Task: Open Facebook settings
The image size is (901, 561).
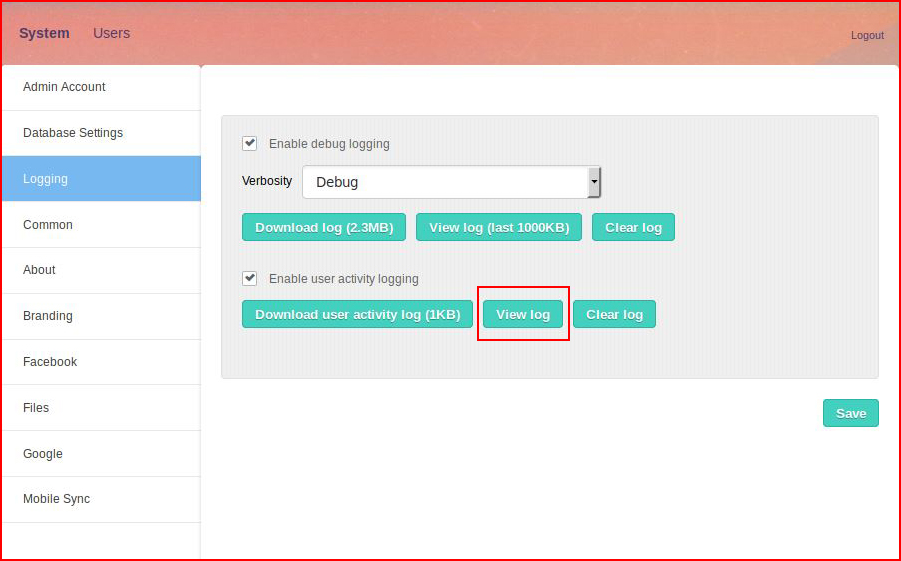Action: pyautogui.click(x=101, y=362)
